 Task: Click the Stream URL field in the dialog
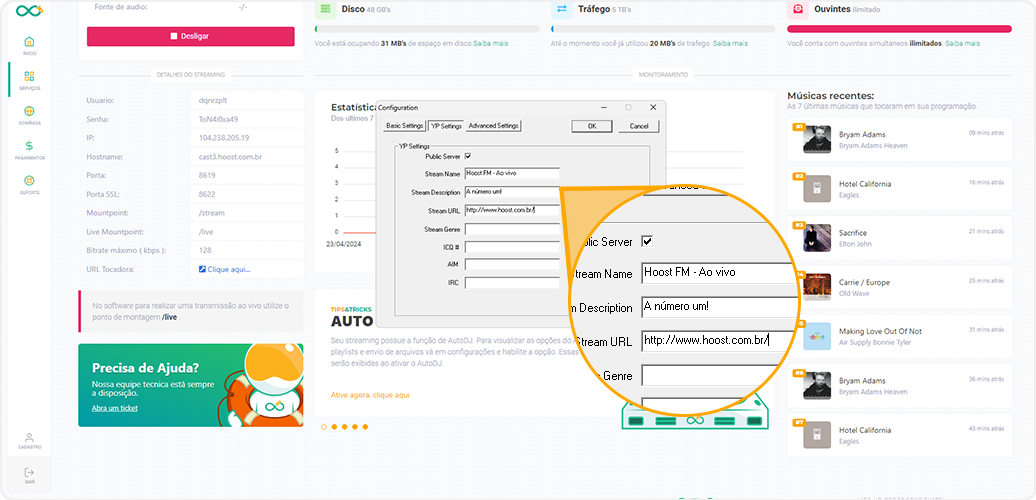click(512, 211)
